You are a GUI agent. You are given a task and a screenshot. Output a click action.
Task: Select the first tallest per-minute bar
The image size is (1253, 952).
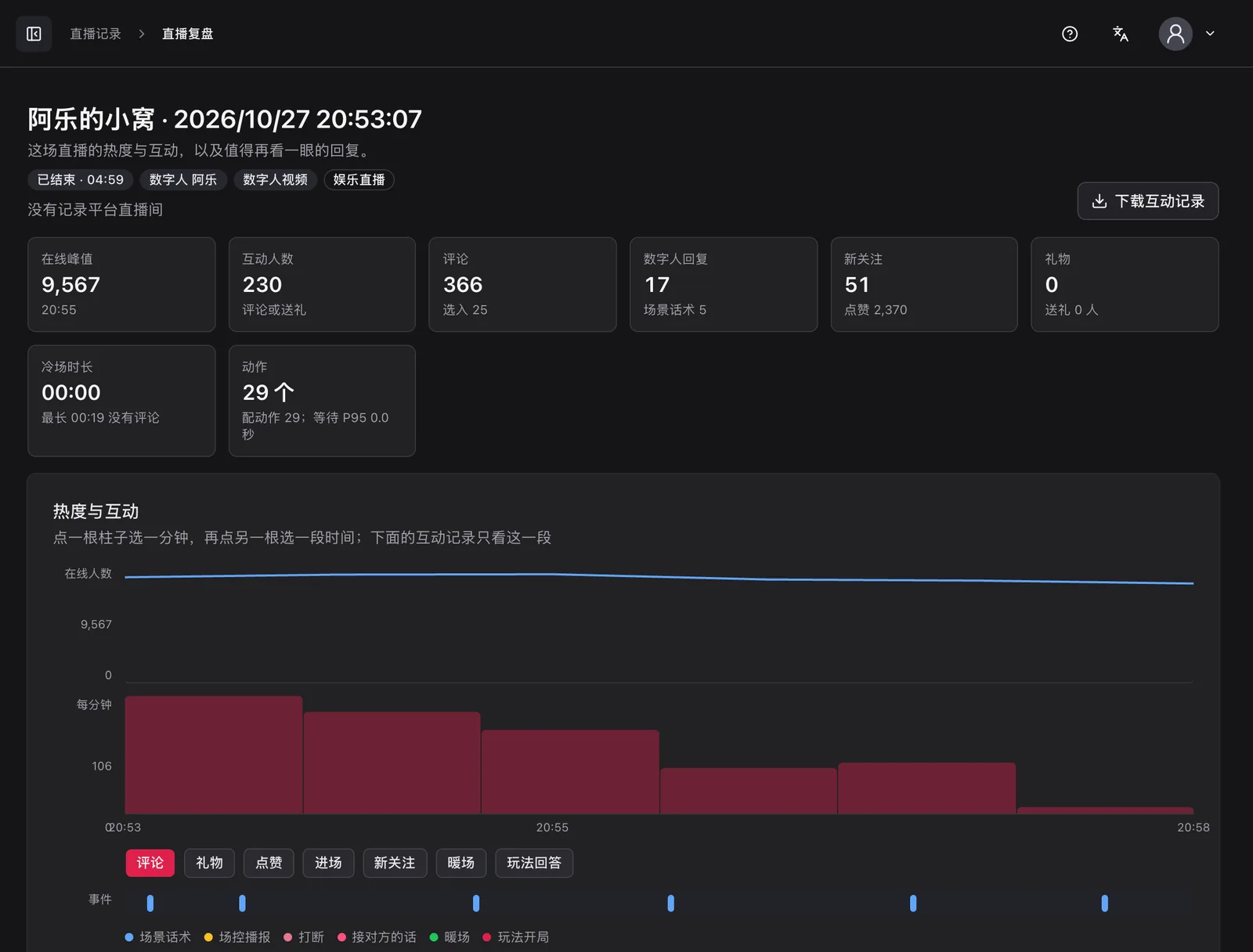click(x=214, y=755)
